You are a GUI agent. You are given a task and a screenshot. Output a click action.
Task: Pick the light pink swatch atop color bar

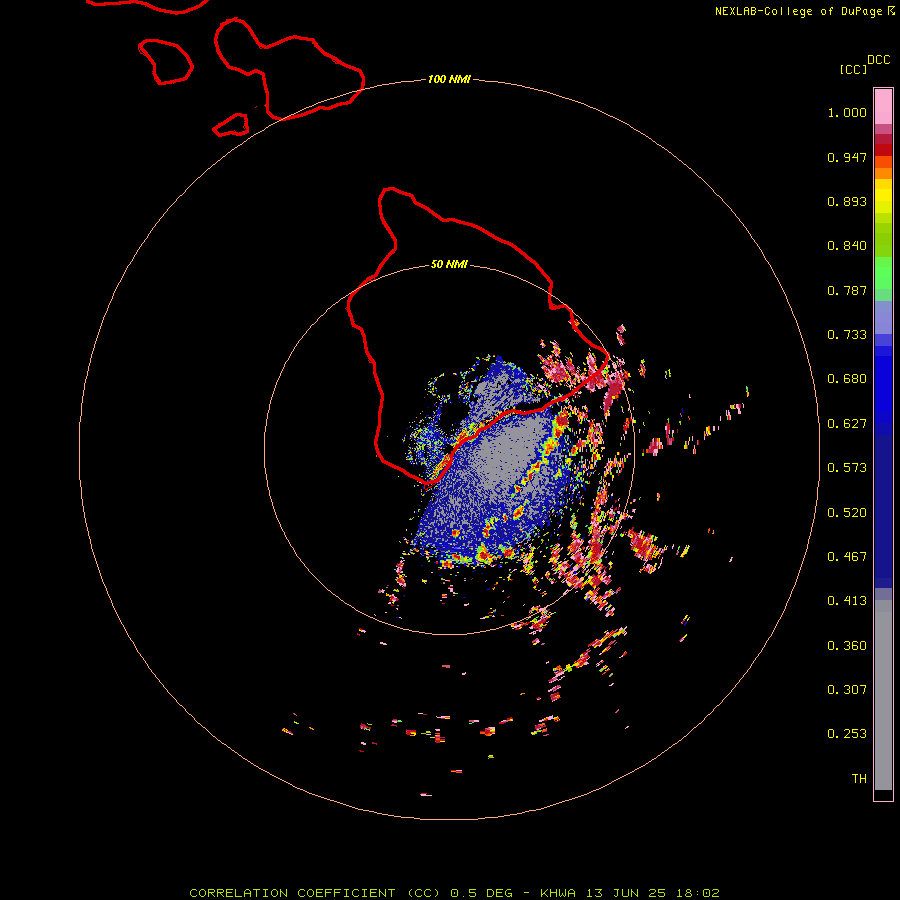[883, 106]
